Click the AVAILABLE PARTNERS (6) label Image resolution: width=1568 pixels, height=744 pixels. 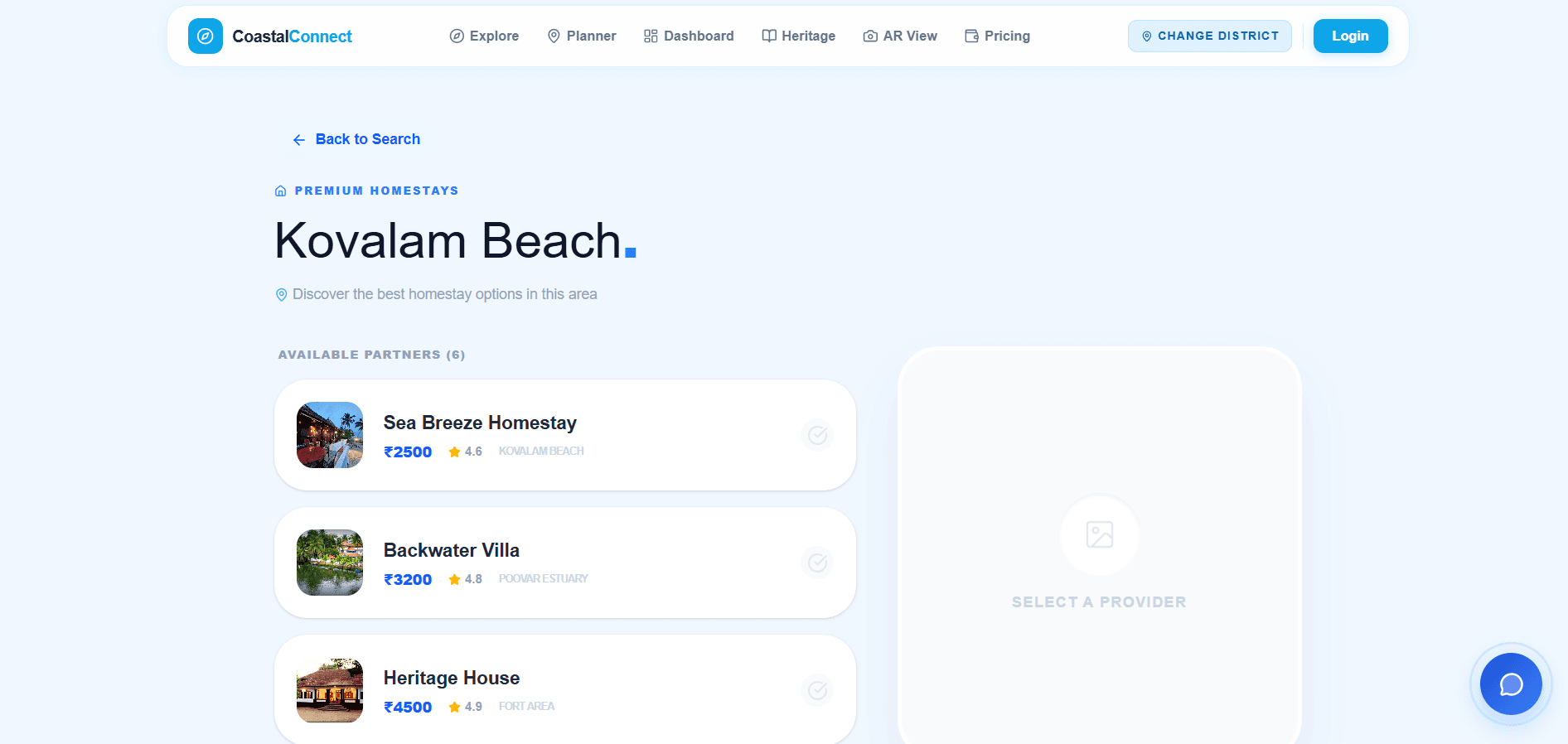[x=372, y=355]
